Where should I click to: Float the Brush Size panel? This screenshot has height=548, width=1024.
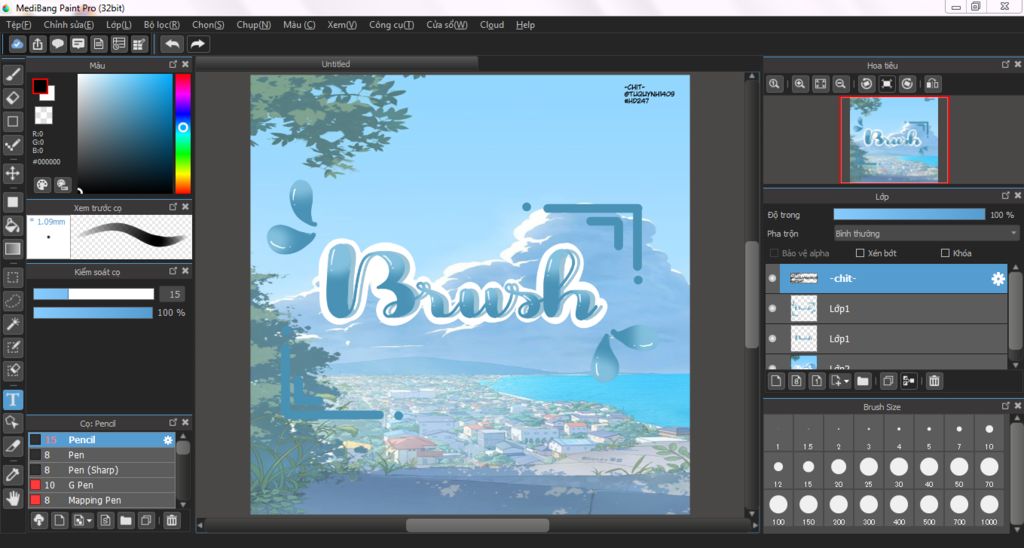point(1006,406)
